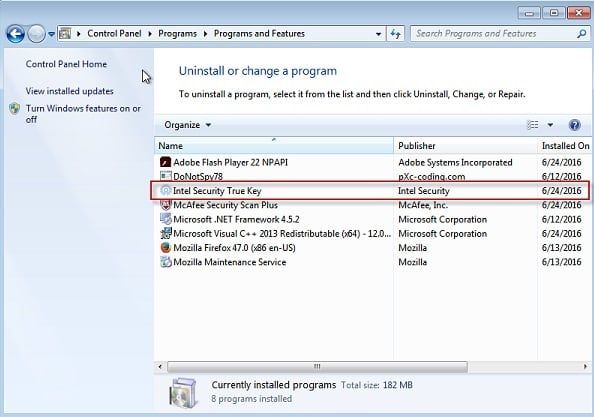Click pXc-coding.com publisher cell

click(431, 176)
